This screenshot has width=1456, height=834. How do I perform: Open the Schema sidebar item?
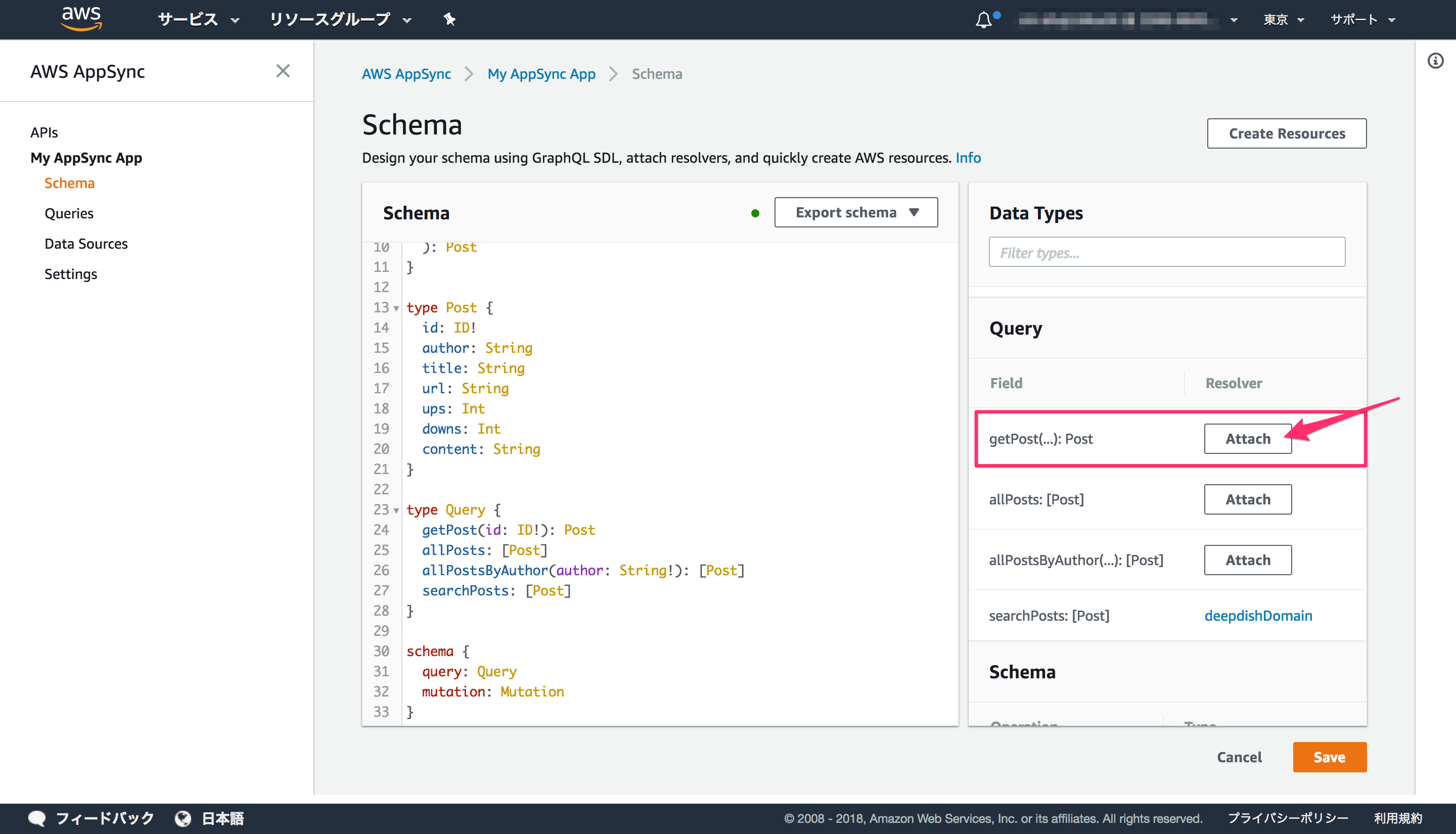coord(69,183)
